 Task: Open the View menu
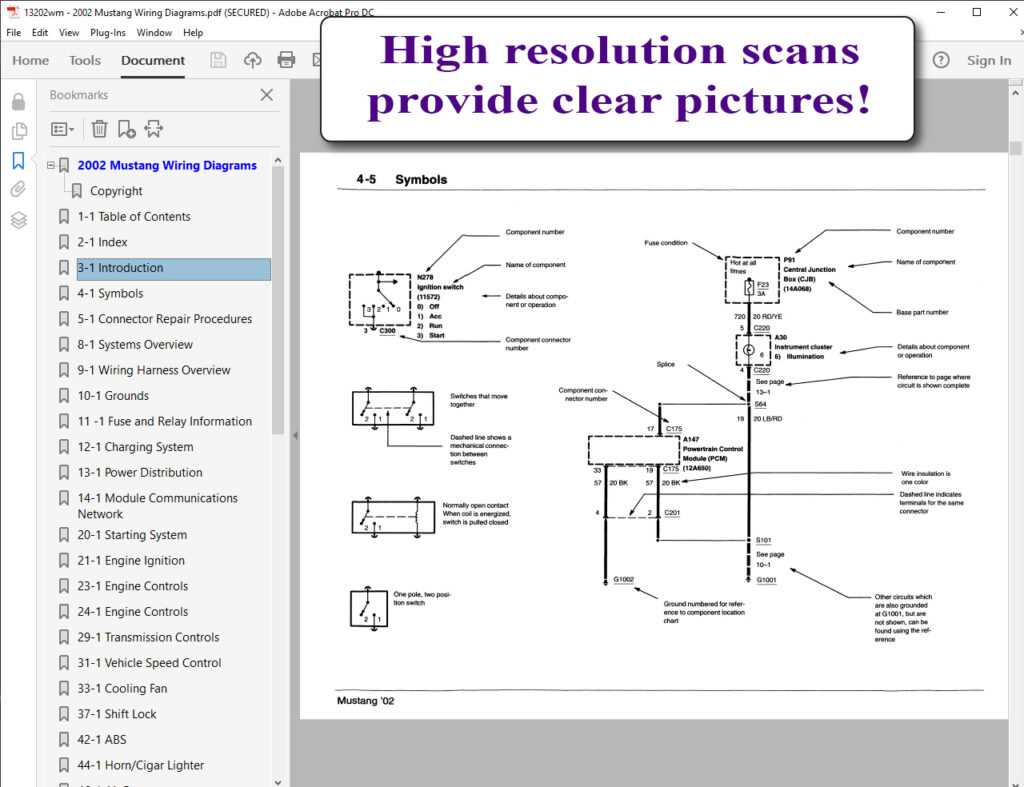69,33
